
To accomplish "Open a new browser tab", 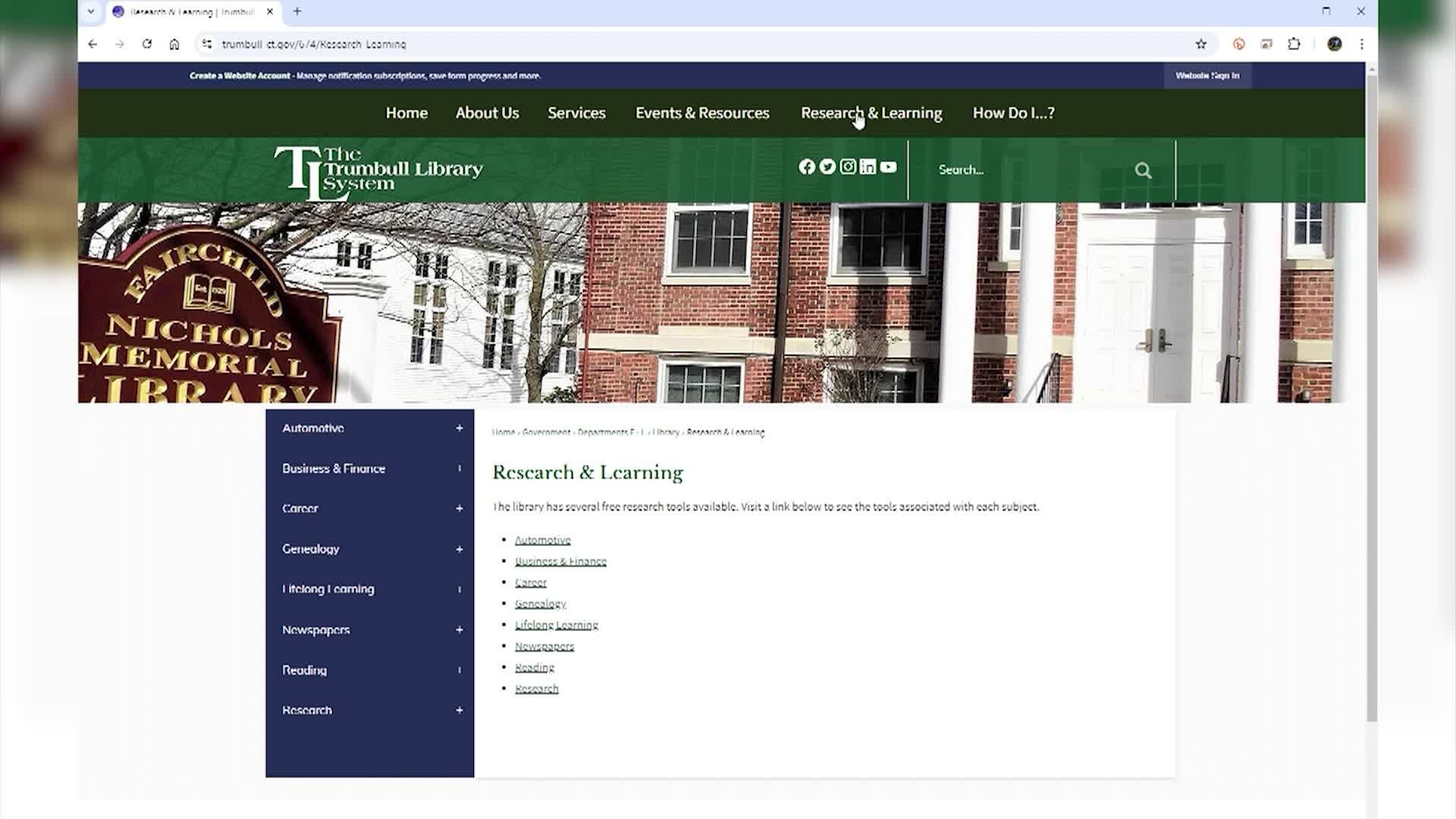I will pos(297,11).
